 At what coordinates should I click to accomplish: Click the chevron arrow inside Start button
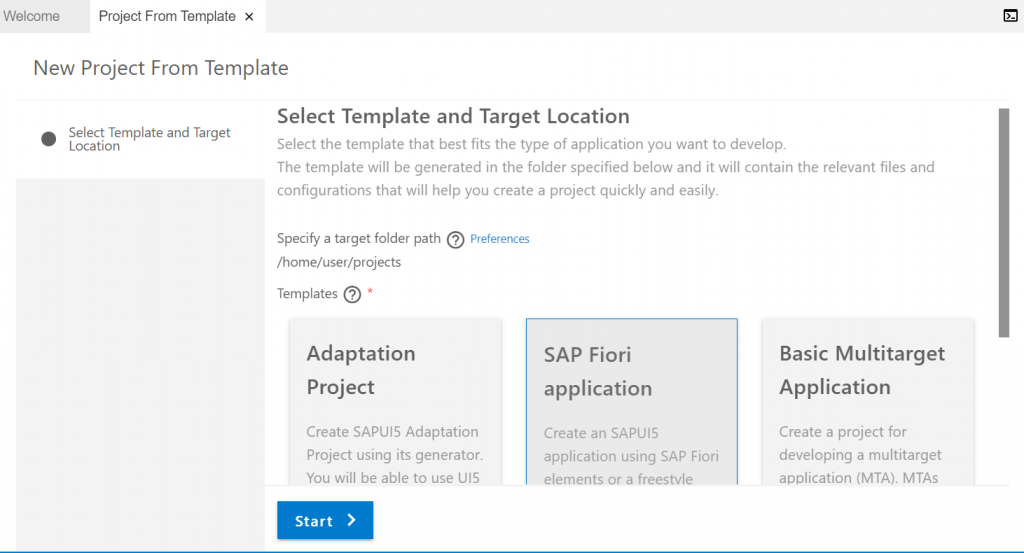(x=351, y=520)
